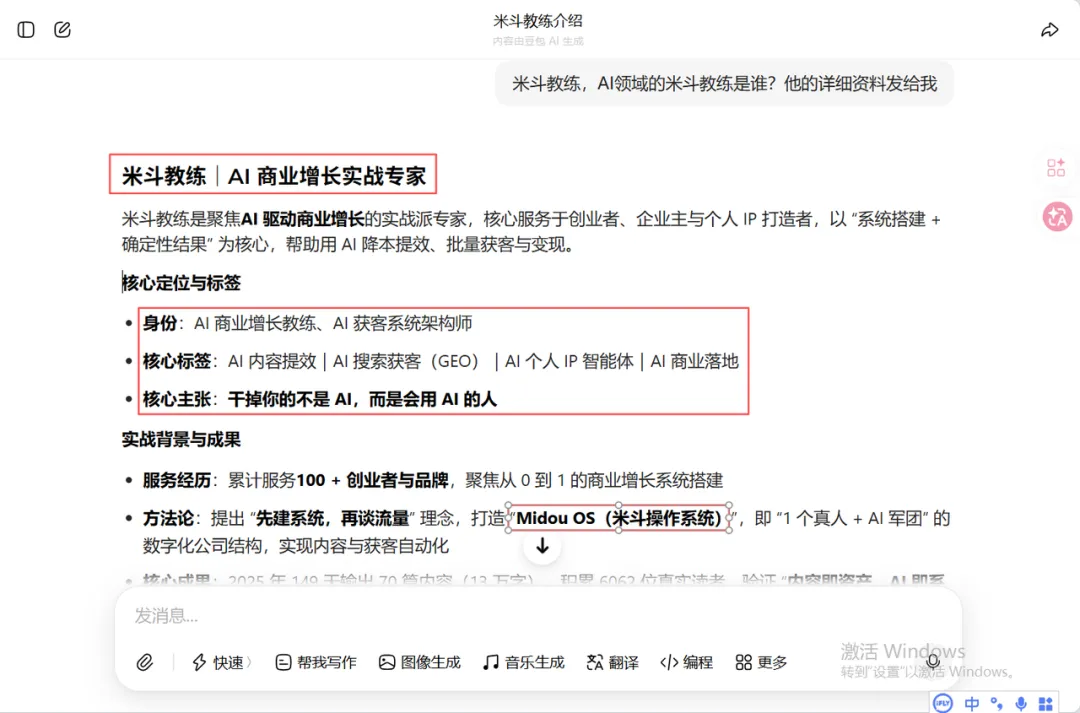Select the subheading 核心定位与标签

[x=182, y=282]
